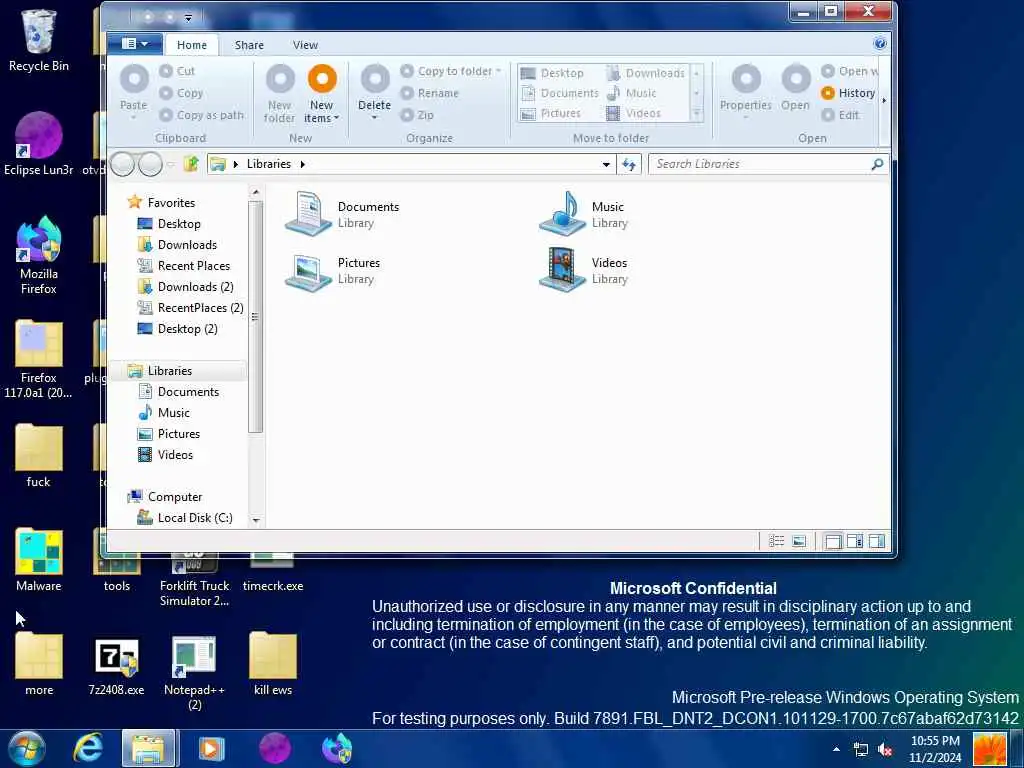This screenshot has height=768, width=1024.
Task: Select Favorites in navigation pane
Action: tap(162, 202)
